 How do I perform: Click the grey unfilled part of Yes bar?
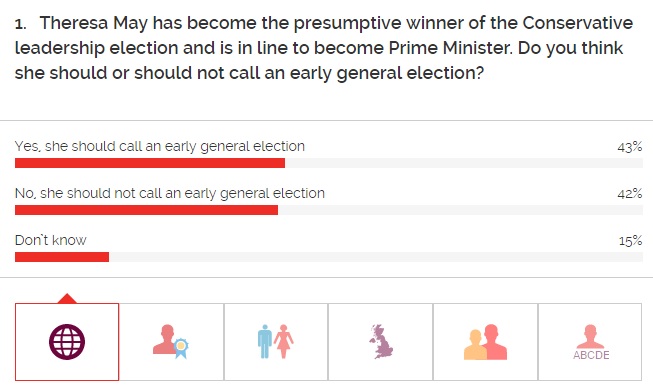[x=464, y=163]
